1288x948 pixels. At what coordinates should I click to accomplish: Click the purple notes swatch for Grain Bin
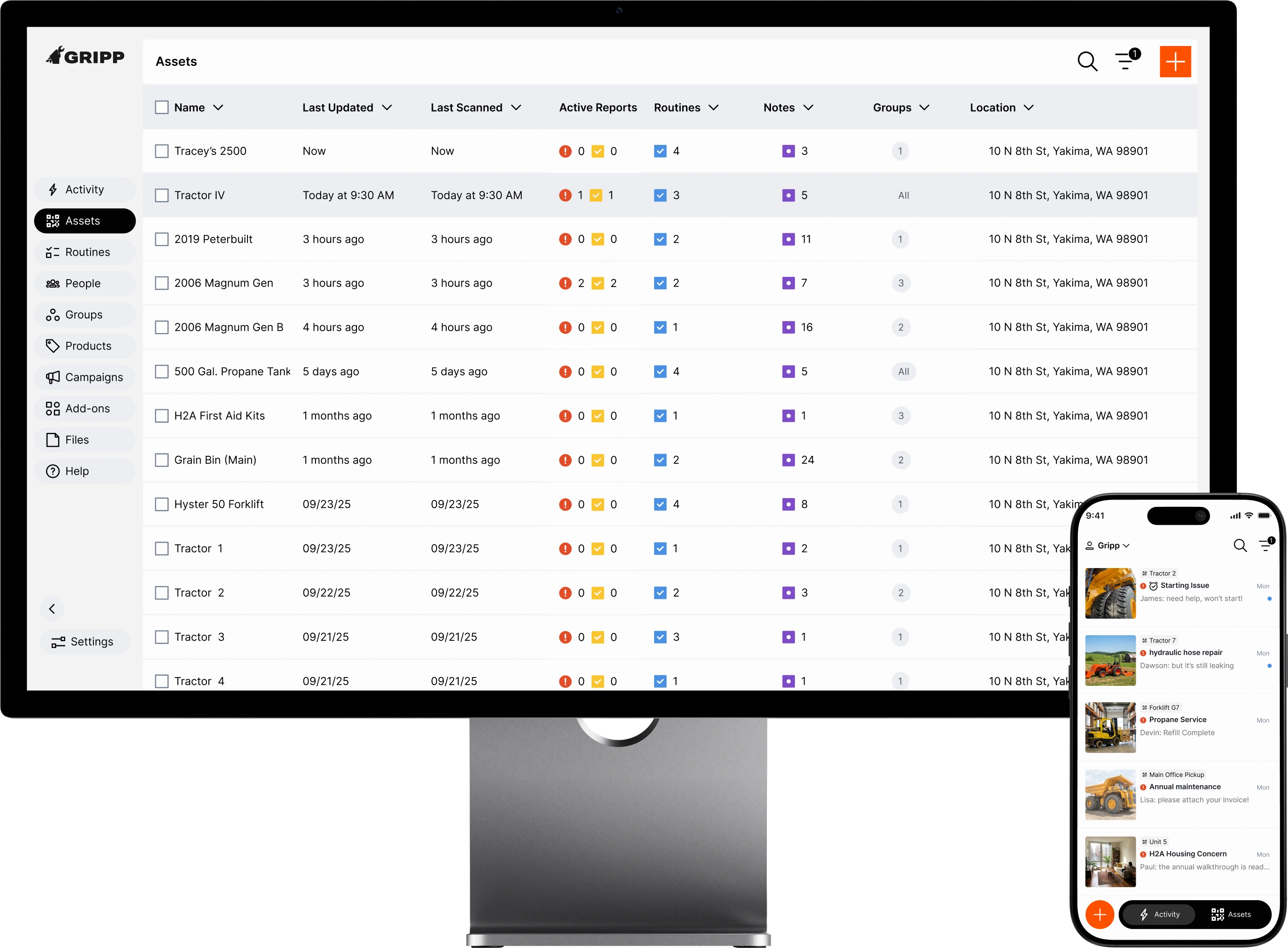coord(788,460)
